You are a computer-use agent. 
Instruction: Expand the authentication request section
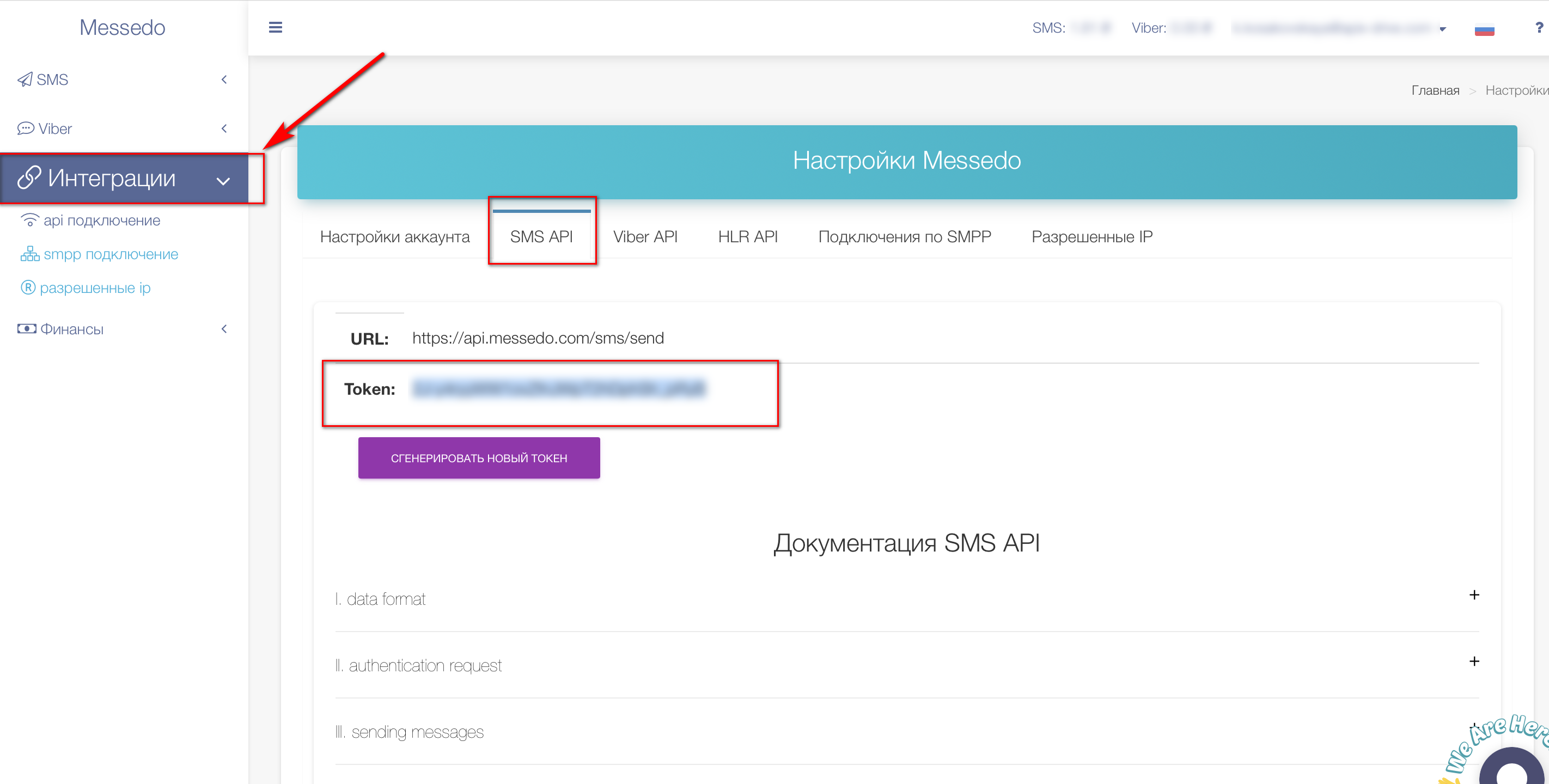(907, 665)
